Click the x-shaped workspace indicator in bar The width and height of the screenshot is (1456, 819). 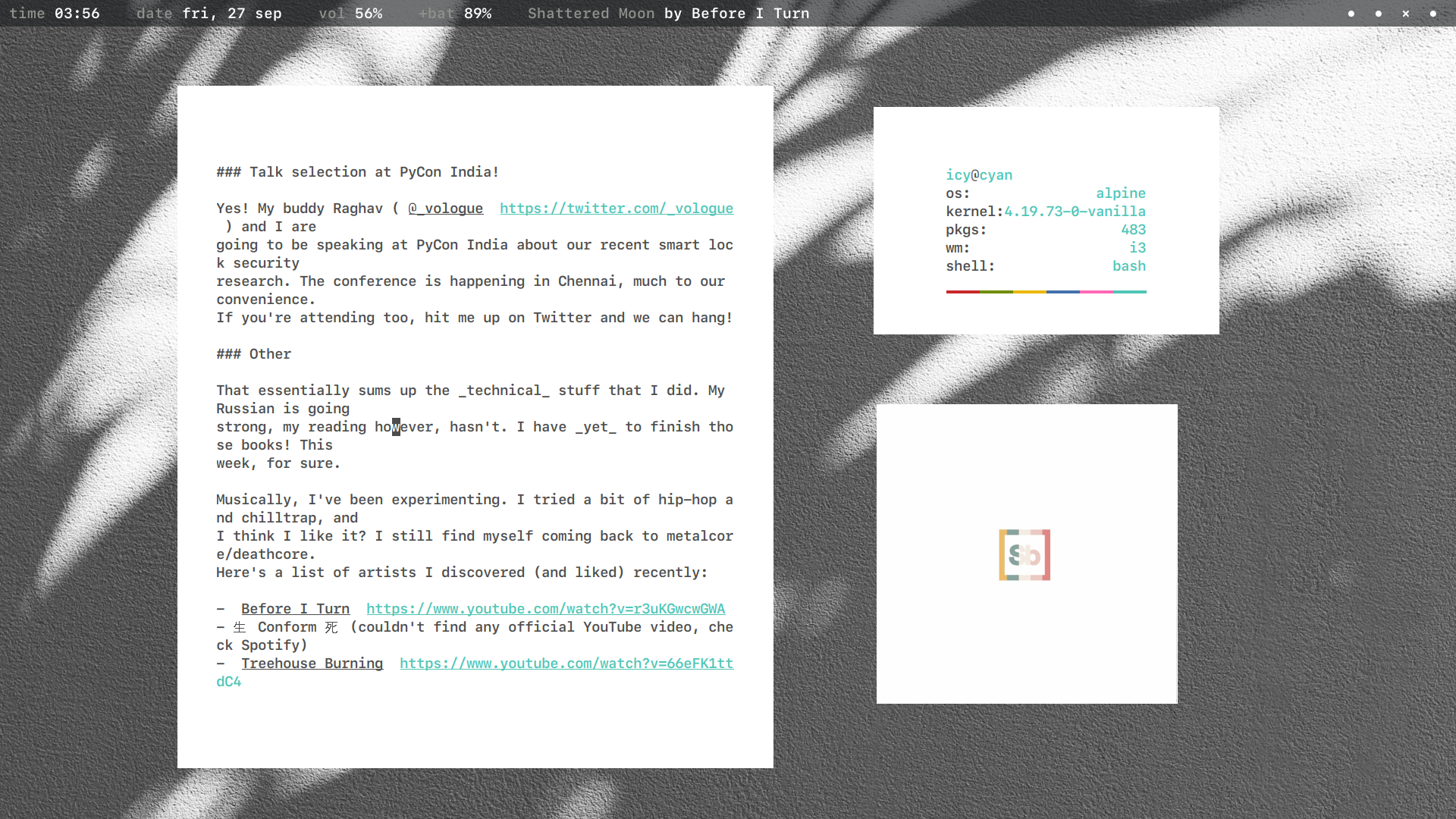pyautogui.click(x=1405, y=14)
